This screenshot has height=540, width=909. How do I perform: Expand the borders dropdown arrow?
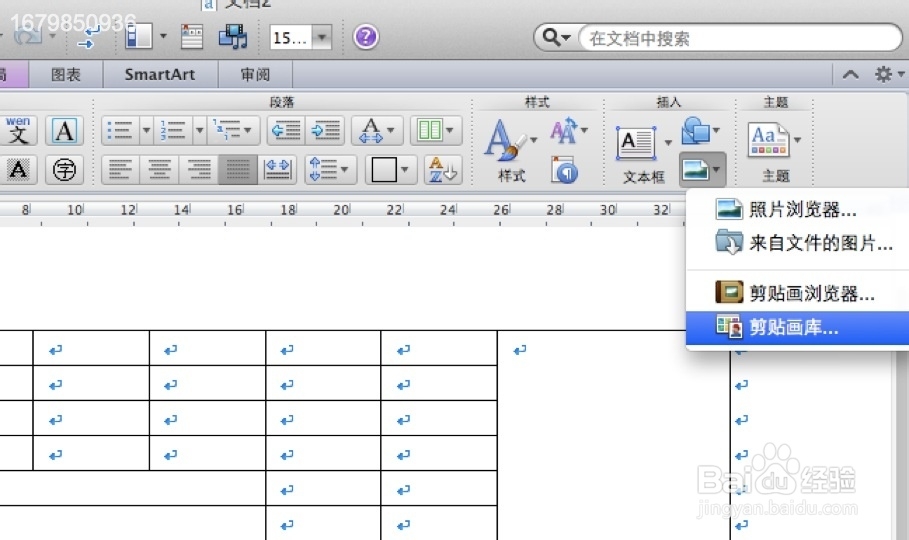click(x=406, y=170)
